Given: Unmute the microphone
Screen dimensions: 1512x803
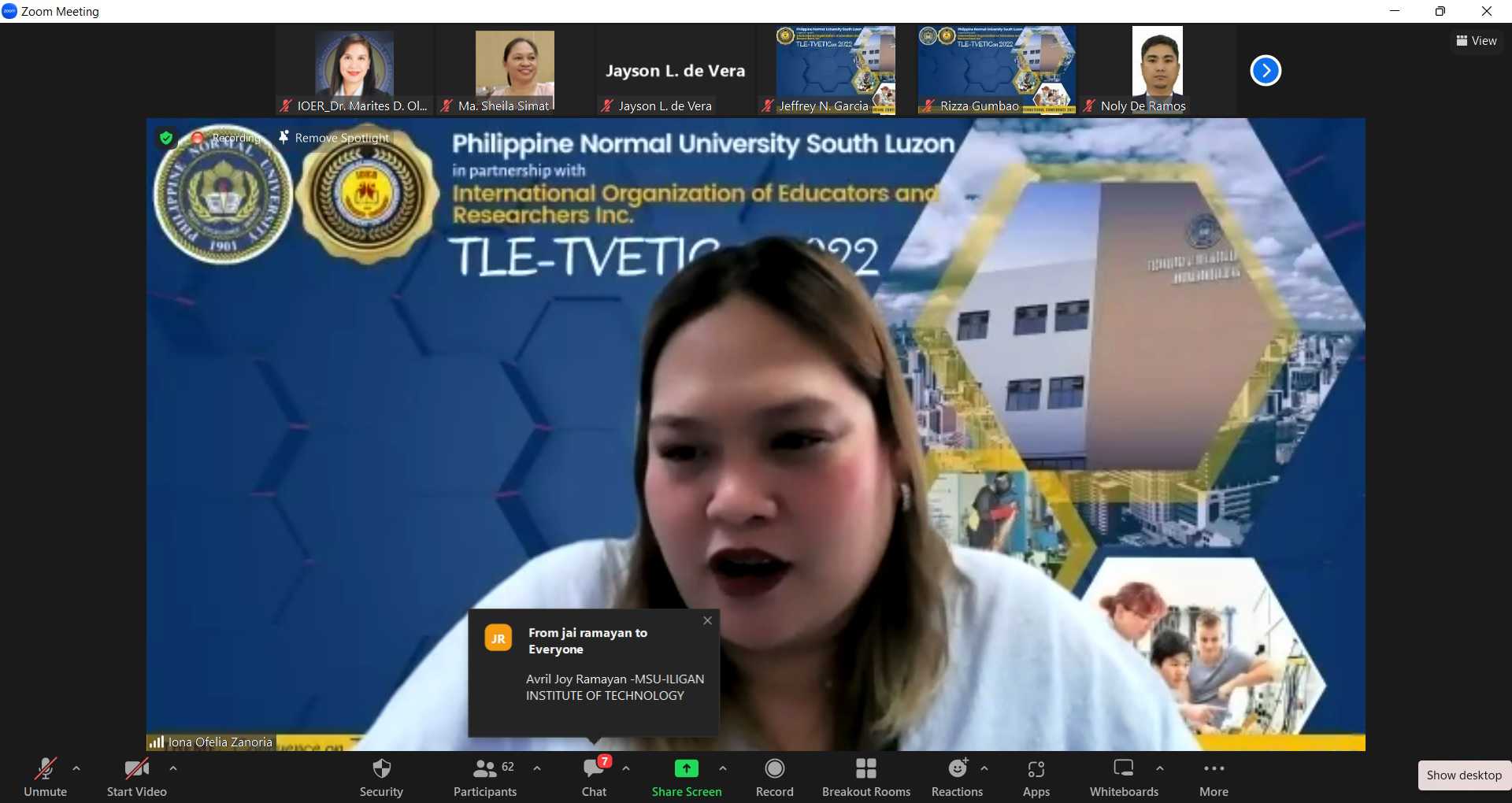Looking at the screenshot, I should (45, 775).
